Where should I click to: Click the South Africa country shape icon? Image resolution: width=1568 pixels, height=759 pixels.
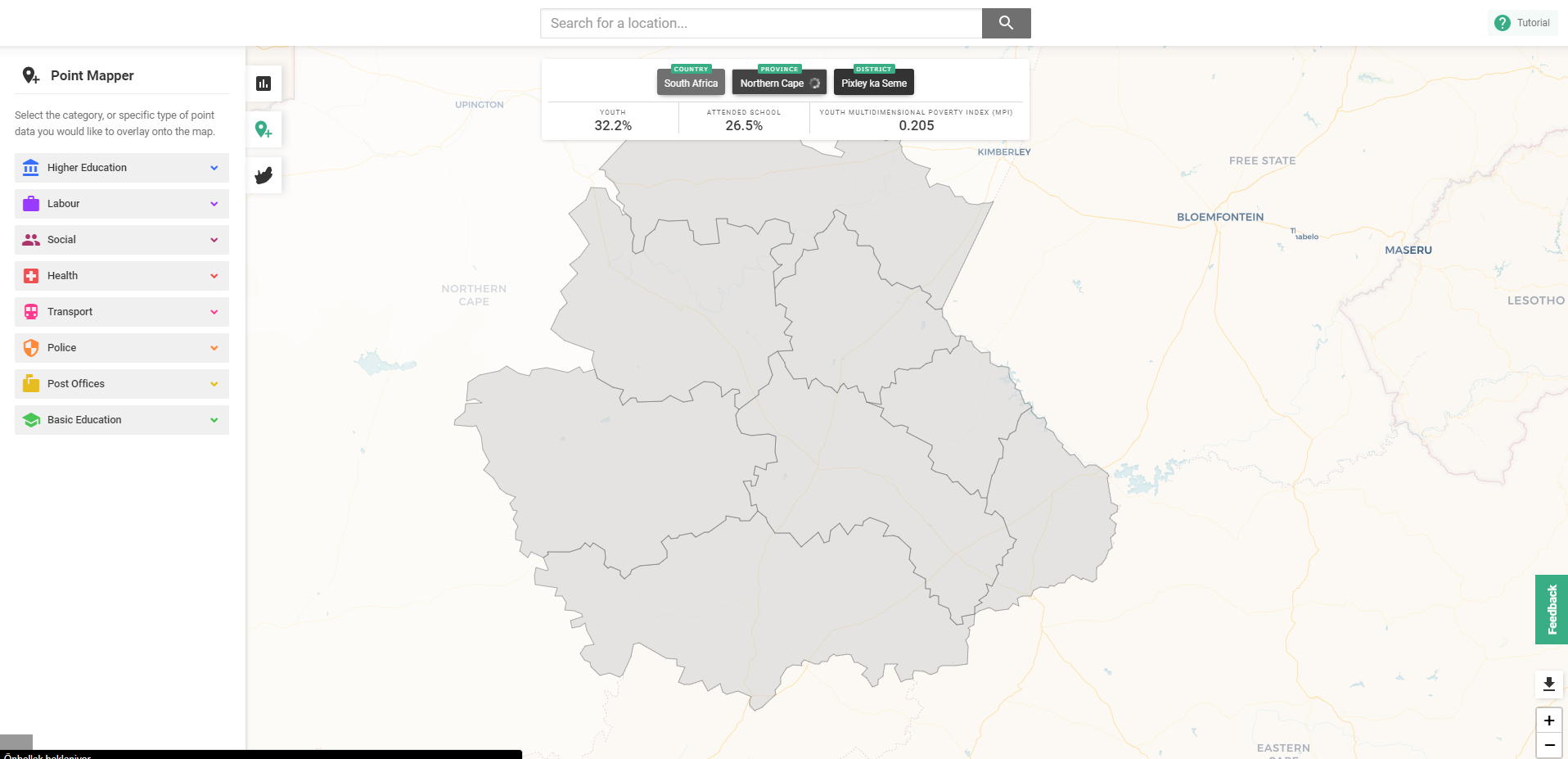[x=264, y=174]
